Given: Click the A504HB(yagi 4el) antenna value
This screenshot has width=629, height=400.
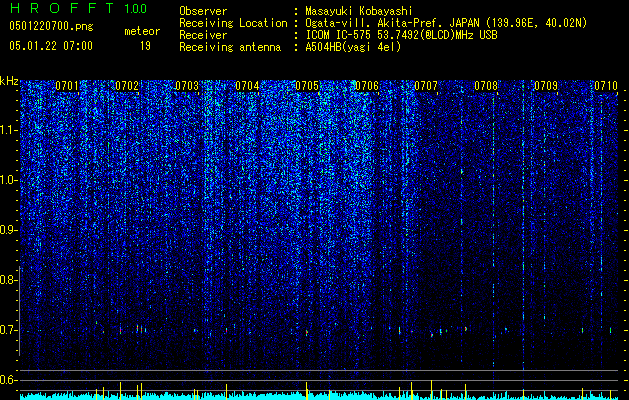Looking at the screenshot, I should point(353,47).
